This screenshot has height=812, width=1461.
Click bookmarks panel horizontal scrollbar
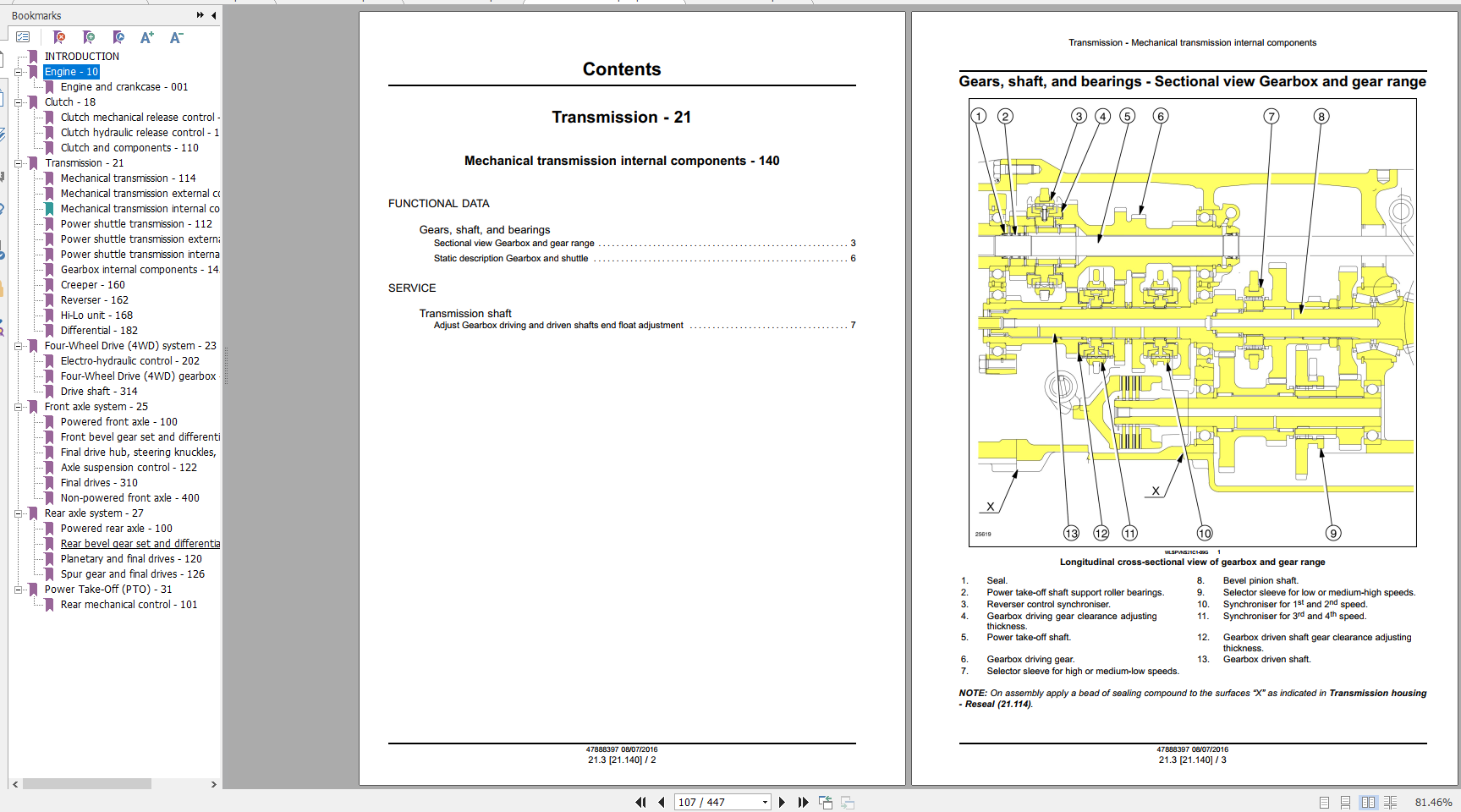(x=87, y=784)
